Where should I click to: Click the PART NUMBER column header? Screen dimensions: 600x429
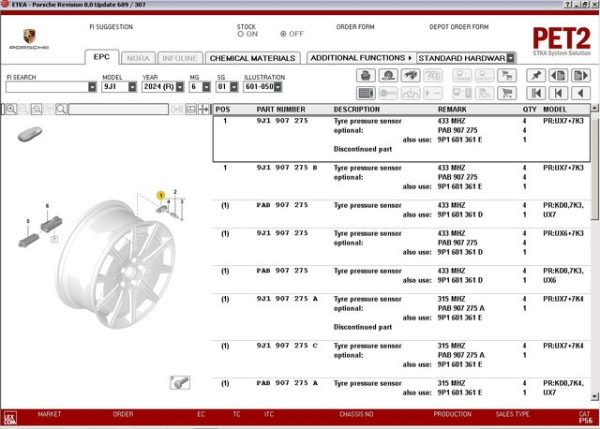(281, 109)
